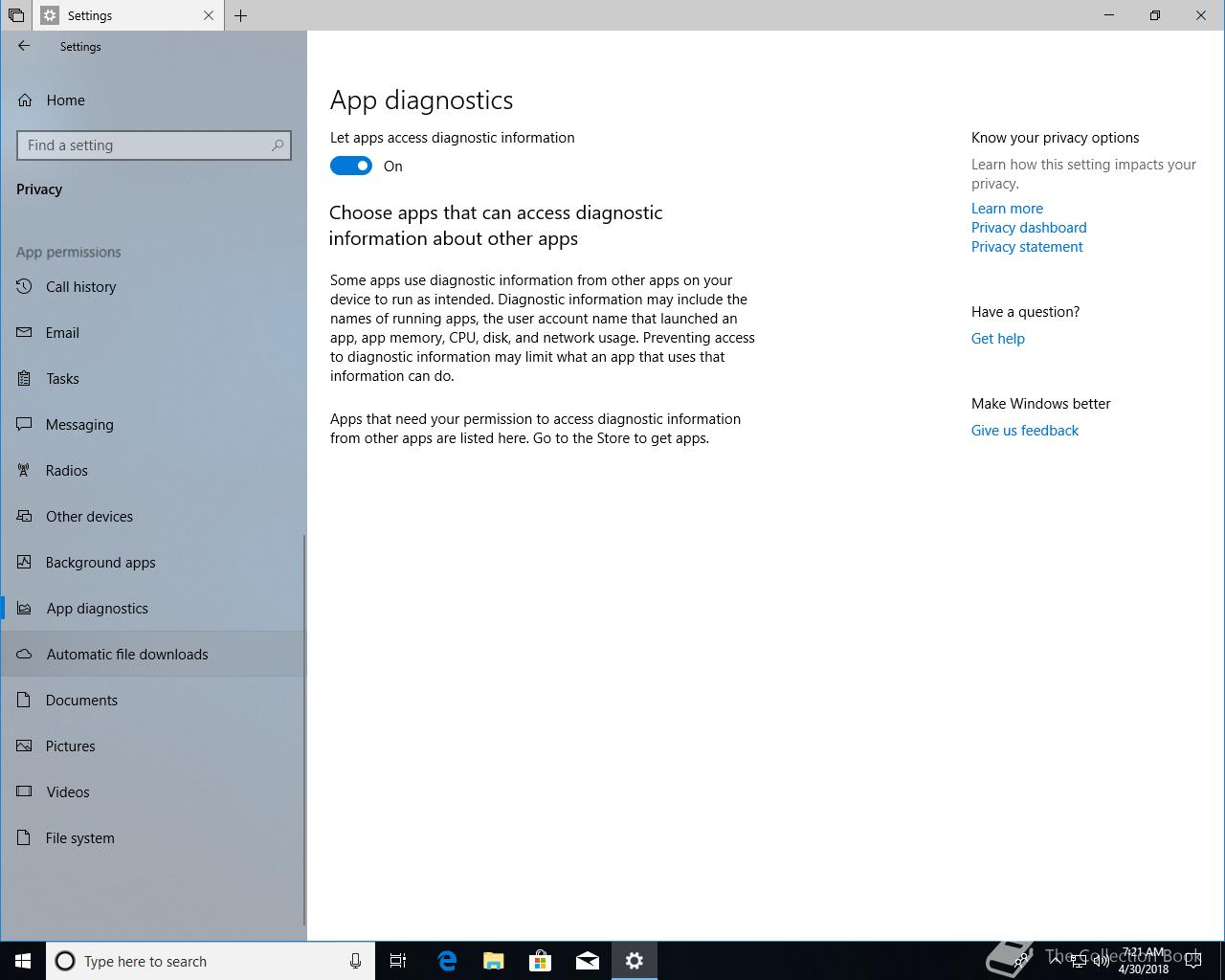
Task: Click the tab sets icon in title bar
Action: pos(15,15)
